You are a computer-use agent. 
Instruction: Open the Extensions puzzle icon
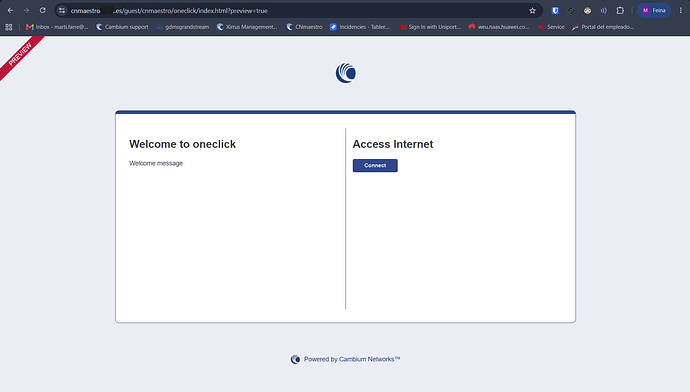coord(620,11)
